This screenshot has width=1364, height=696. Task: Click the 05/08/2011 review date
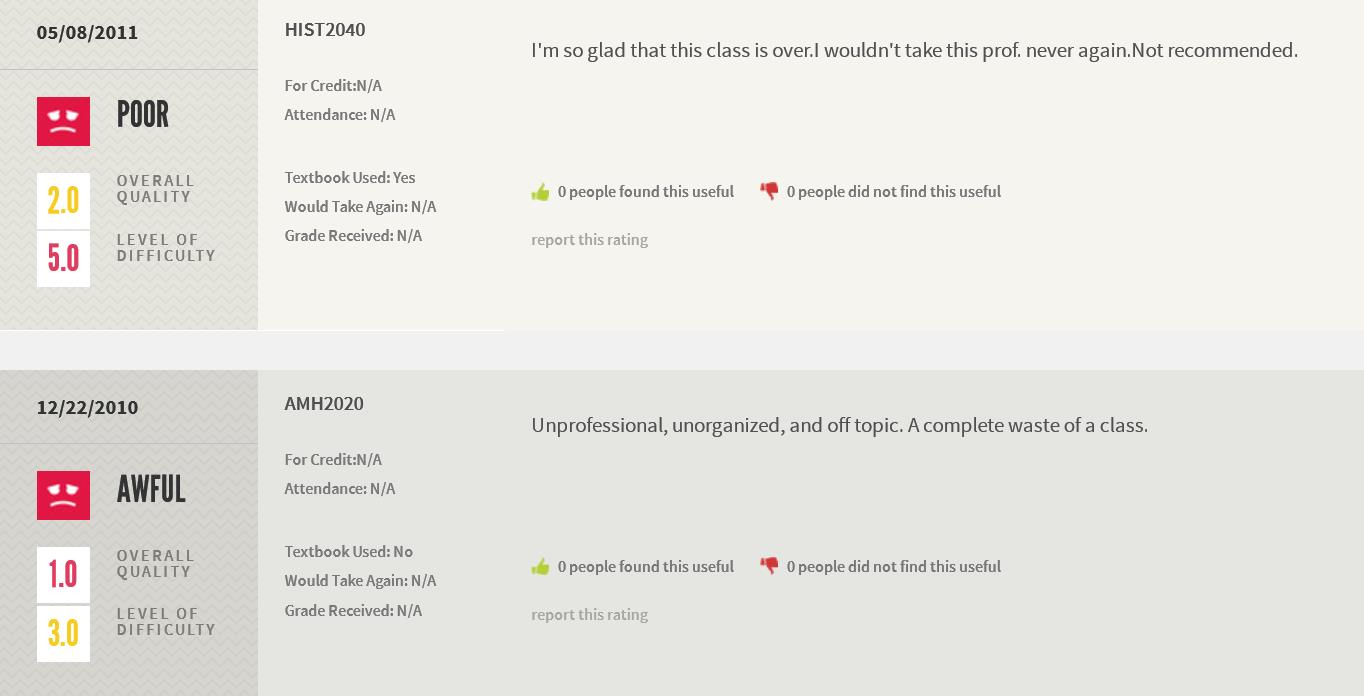pos(87,33)
